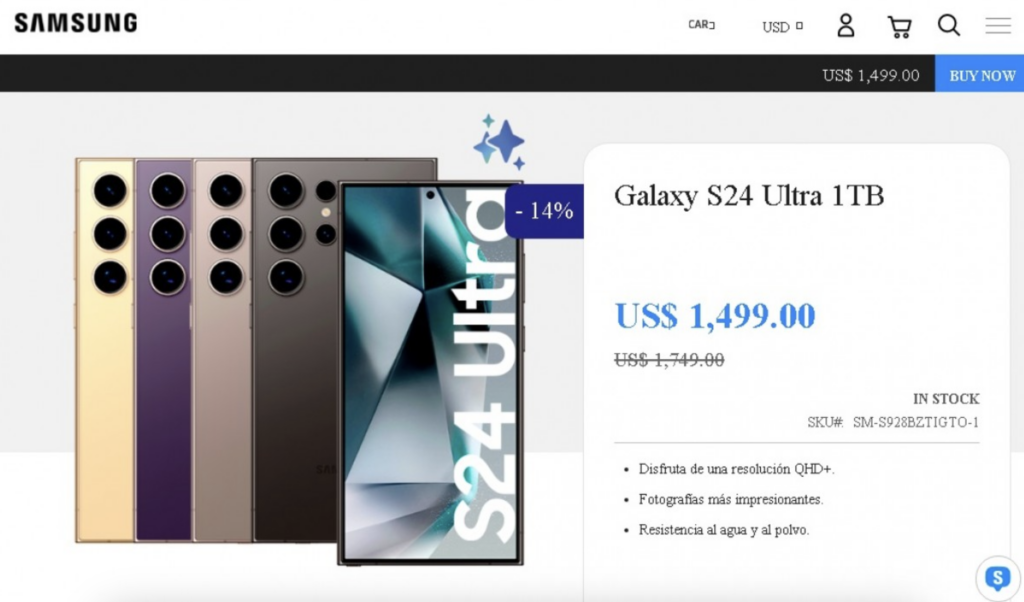Expand the USD currency dropdown

782,27
